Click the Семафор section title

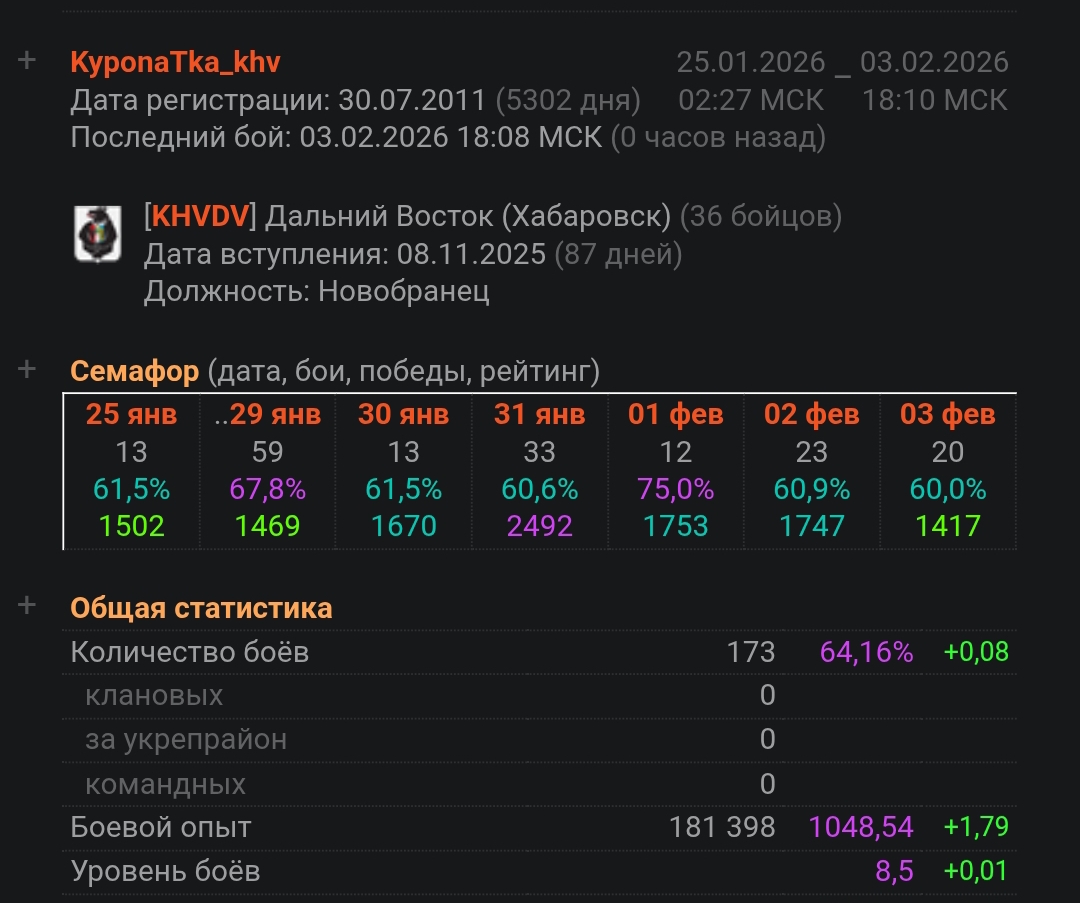[134, 372]
